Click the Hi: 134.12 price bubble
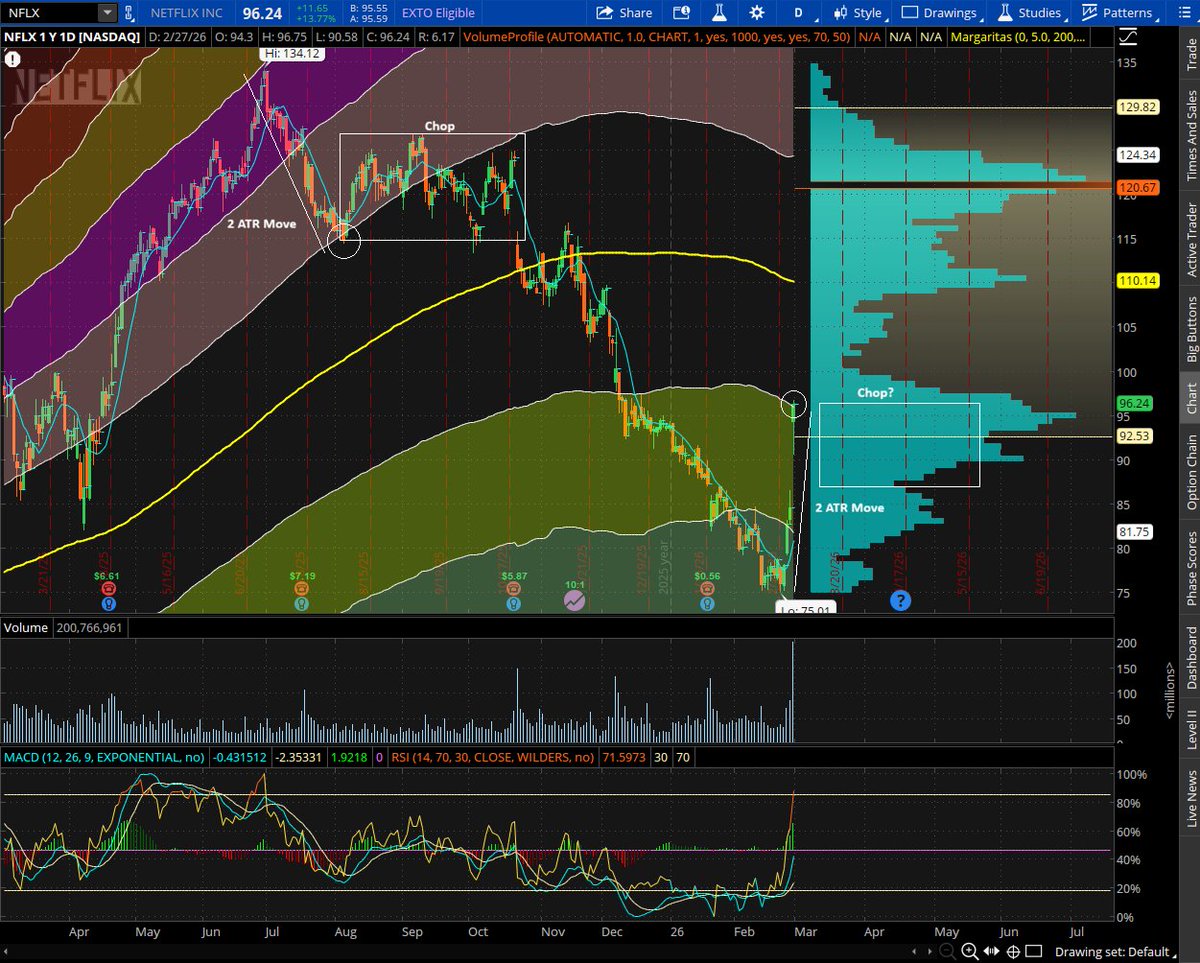Screen dimensions: 1200x963 291,54
